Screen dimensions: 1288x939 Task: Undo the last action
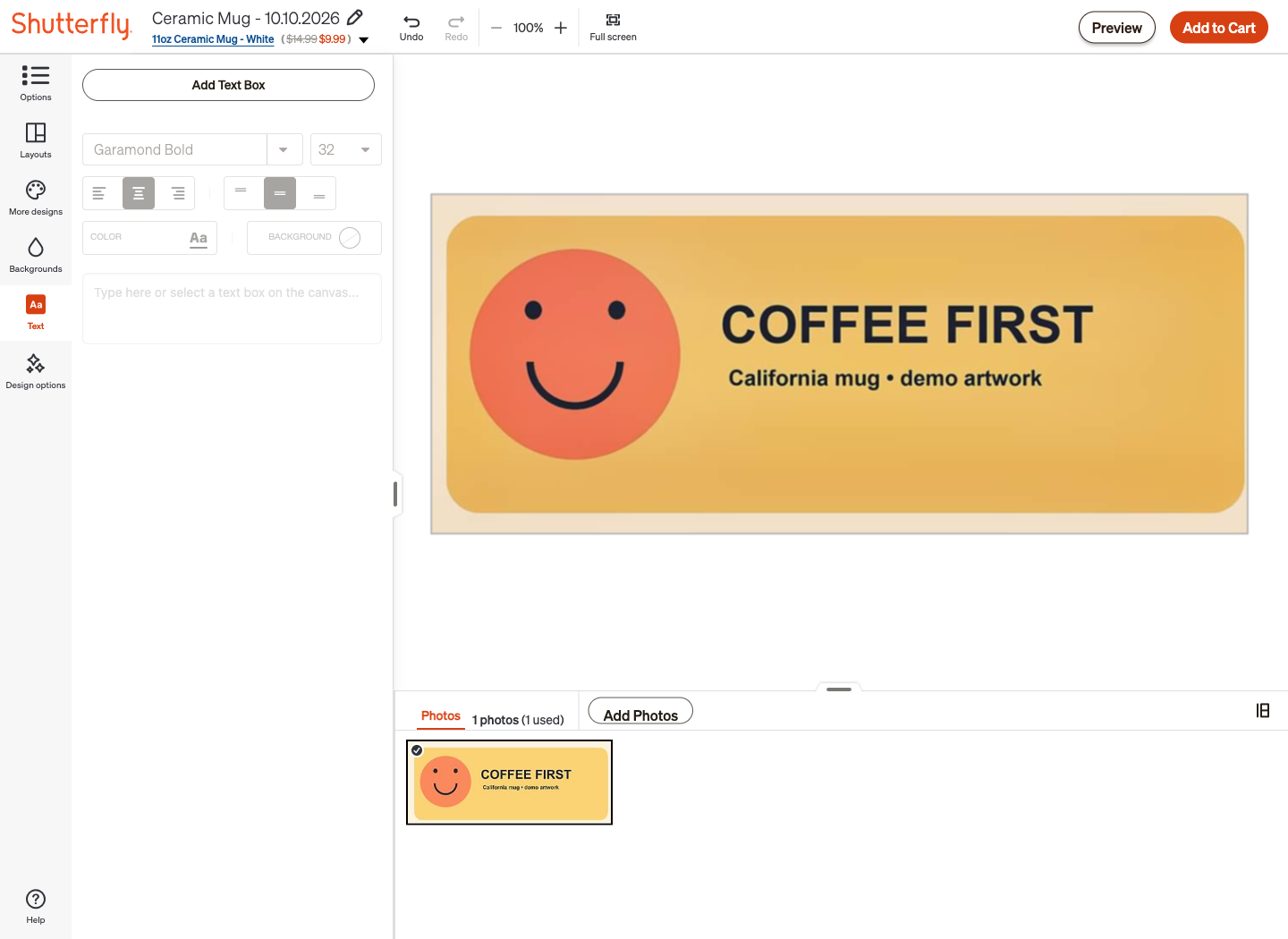[x=411, y=28]
